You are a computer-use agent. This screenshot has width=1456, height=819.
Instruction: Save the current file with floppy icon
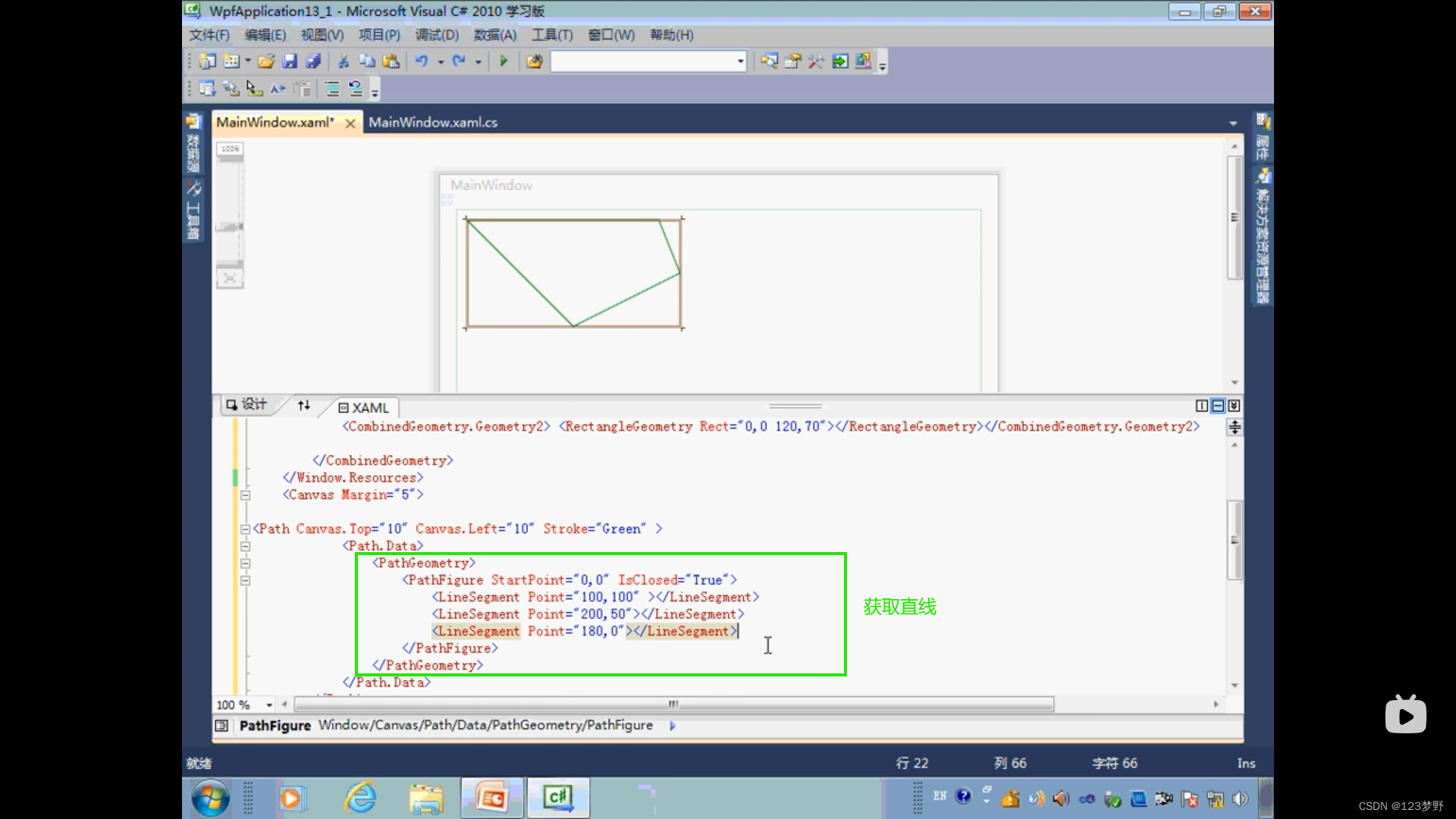(290, 61)
